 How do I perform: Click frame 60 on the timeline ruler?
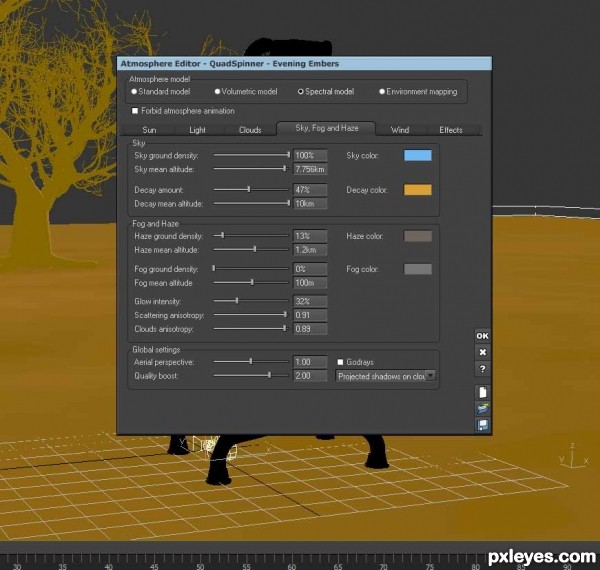(292, 567)
